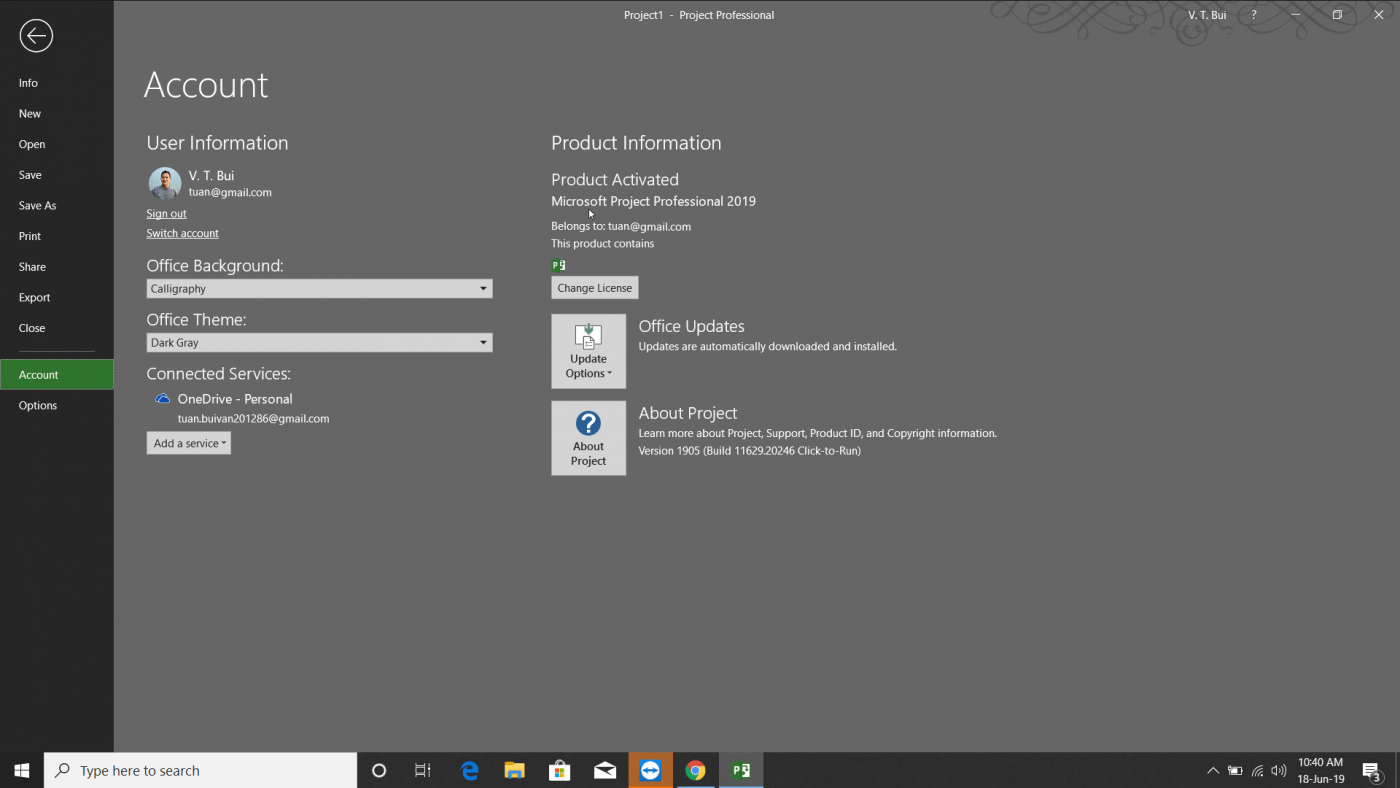Viewport: 1400px width, 788px height.
Task: Open the Add a service dropdown
Action: [x=188, y=442]
